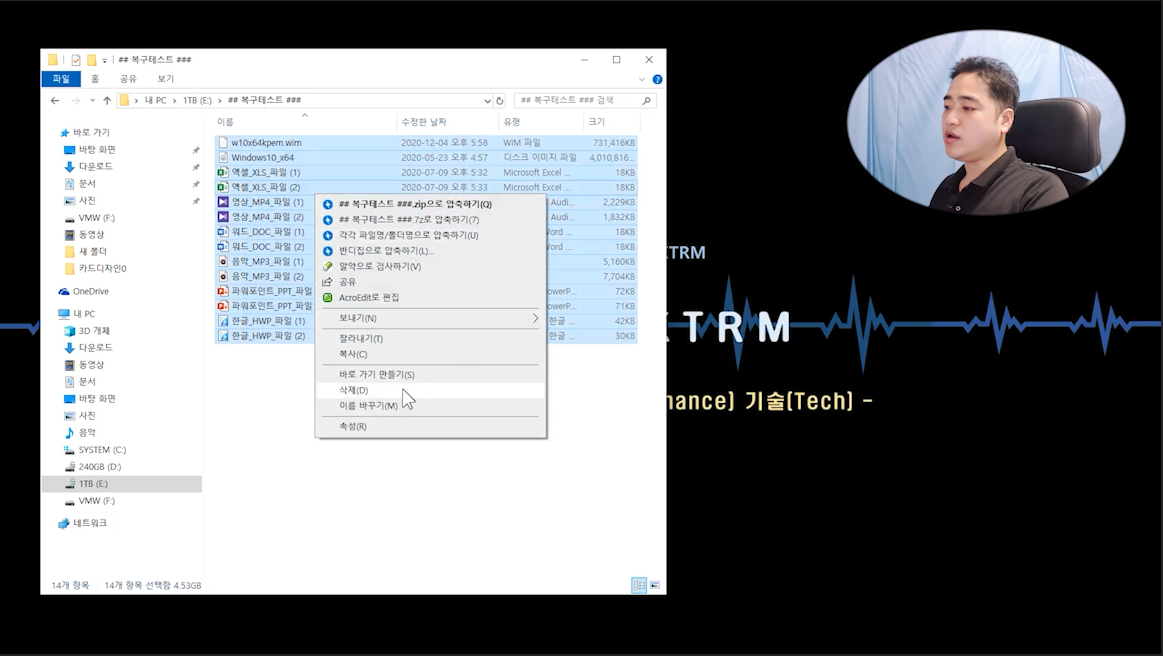Viewport: 1163px width, 656px height.
Task: Click the breadcrumb chevron after 1TB (E:)
Action: [220, 100]
